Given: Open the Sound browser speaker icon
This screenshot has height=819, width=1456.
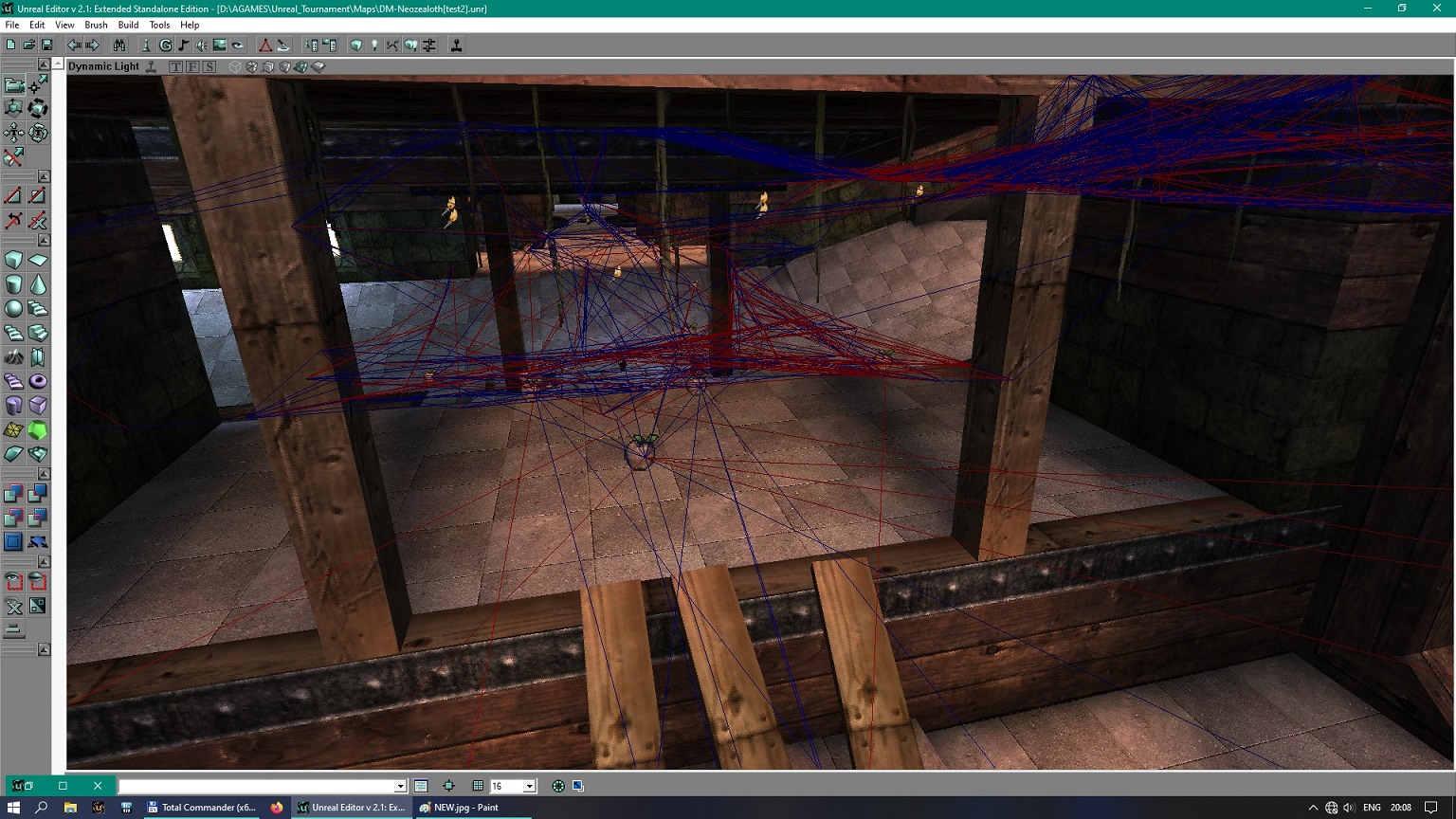Looking at the screenshot, I should [x=201, y=45].
